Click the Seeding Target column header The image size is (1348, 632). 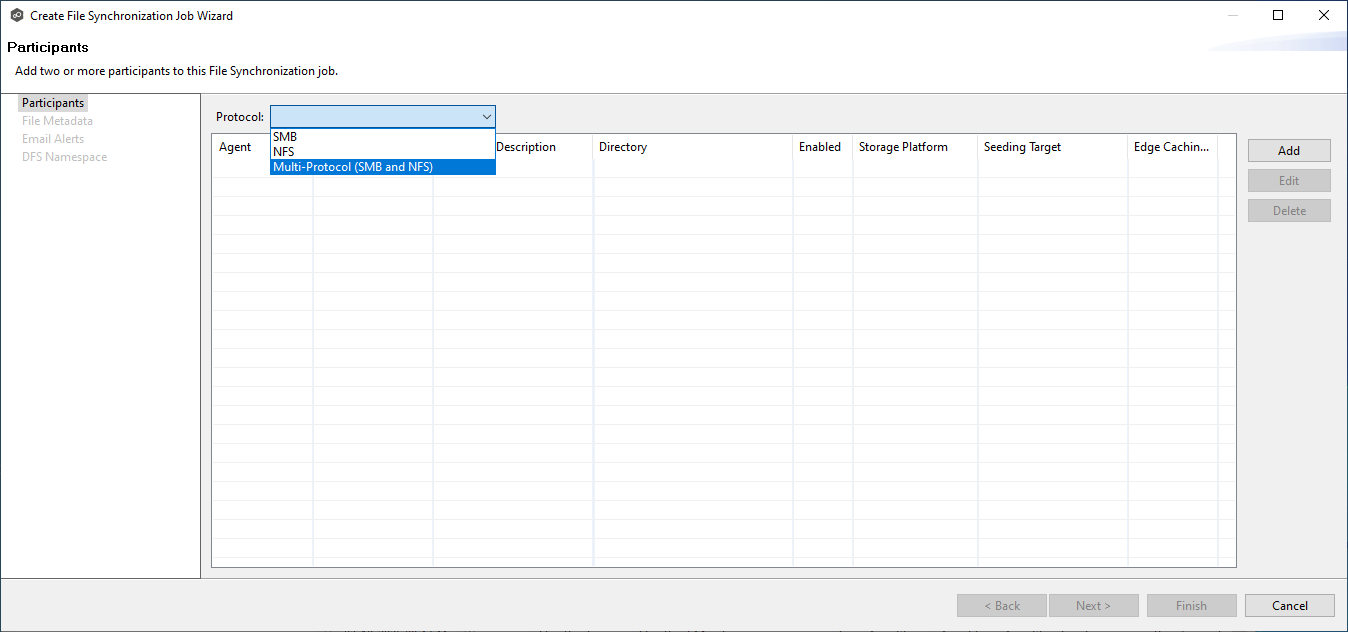[1022, 147]
